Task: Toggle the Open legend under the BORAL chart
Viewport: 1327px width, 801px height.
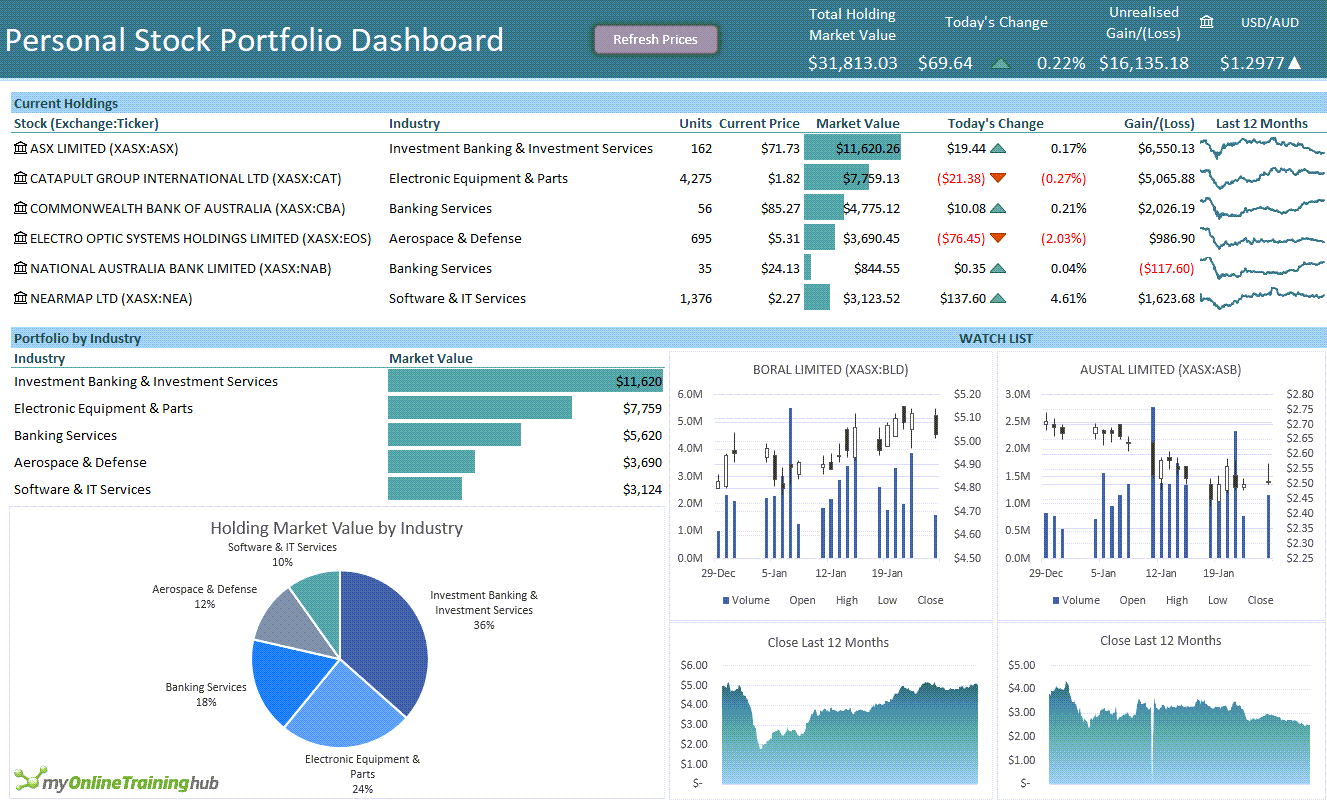Action: (x=800, y=599)
